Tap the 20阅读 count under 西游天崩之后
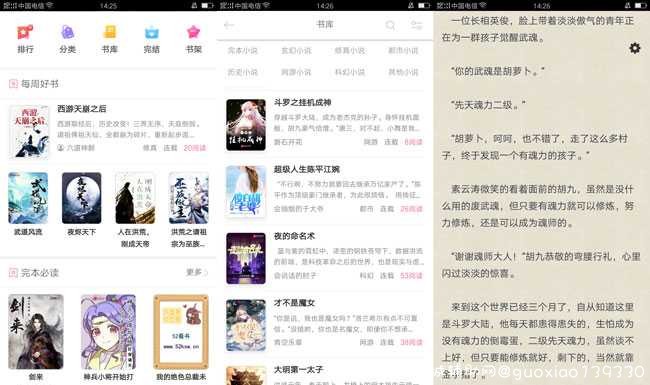Viewport: 650px width, 385px height. (x=195, y=148)
